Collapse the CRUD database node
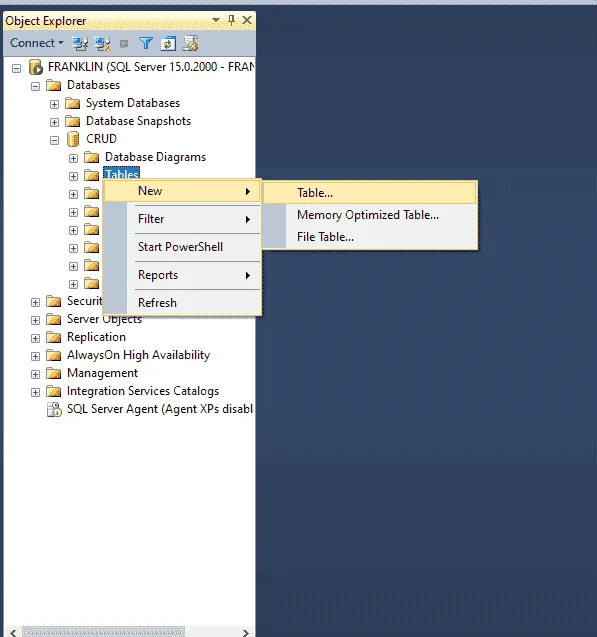This screenshot has width=597, height=637. click(54, 140)
